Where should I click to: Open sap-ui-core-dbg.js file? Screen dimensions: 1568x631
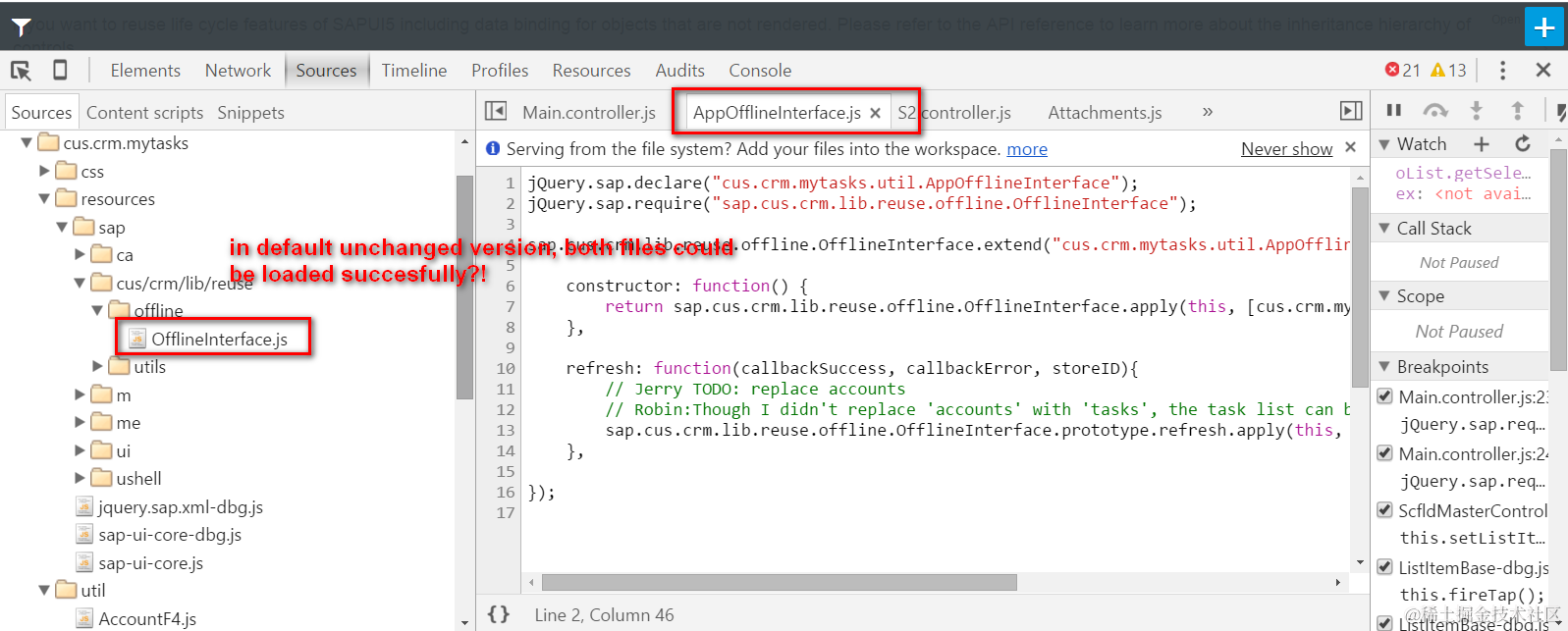169,535
